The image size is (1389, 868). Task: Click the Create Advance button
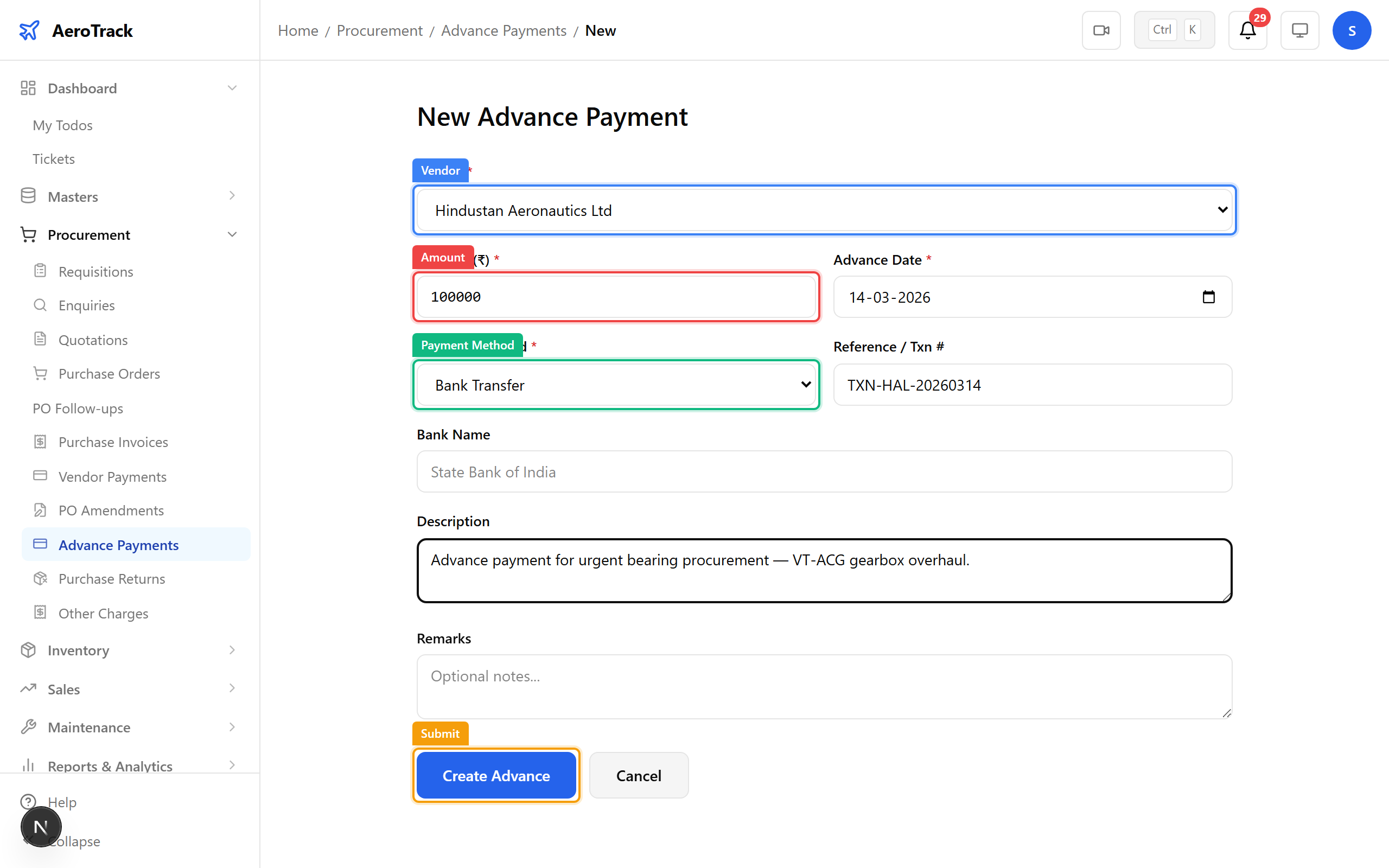496,775
